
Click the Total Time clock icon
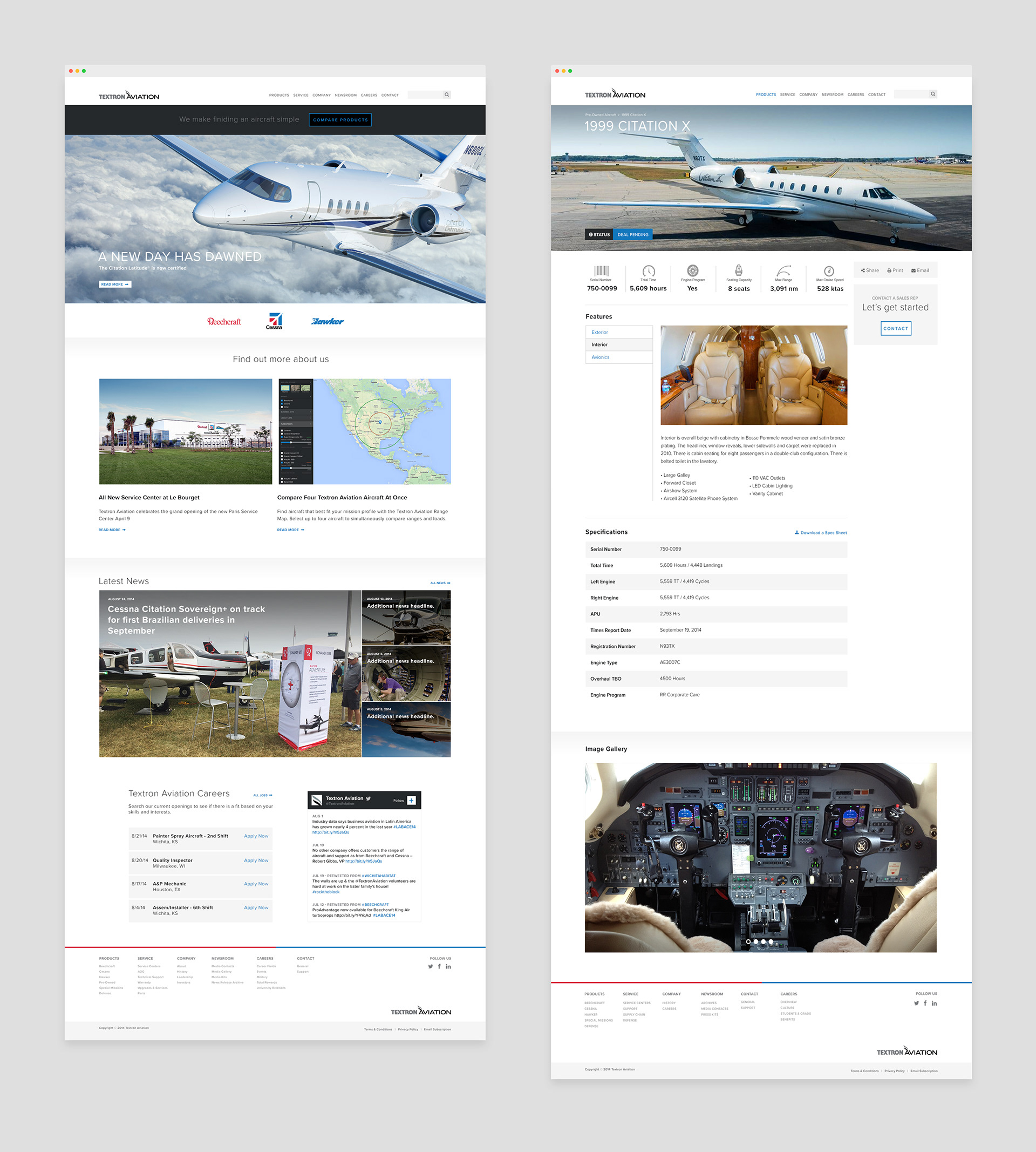649,271
